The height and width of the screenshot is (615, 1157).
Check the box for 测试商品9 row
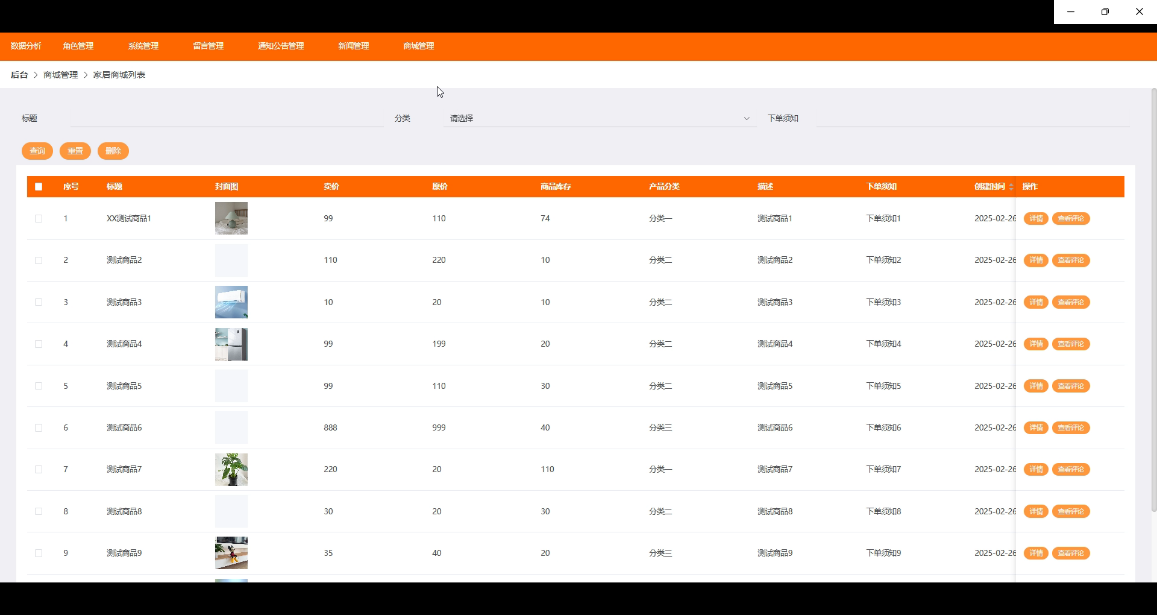38,553
